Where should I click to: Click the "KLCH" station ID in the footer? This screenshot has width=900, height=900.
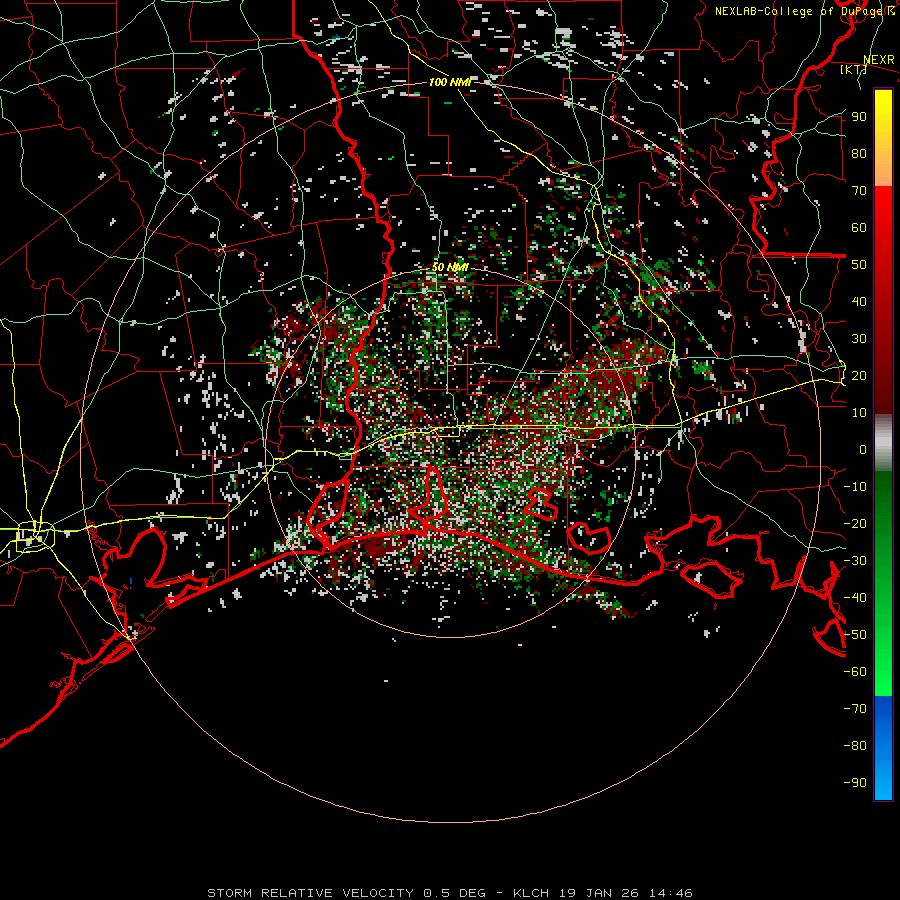point(531,893)
